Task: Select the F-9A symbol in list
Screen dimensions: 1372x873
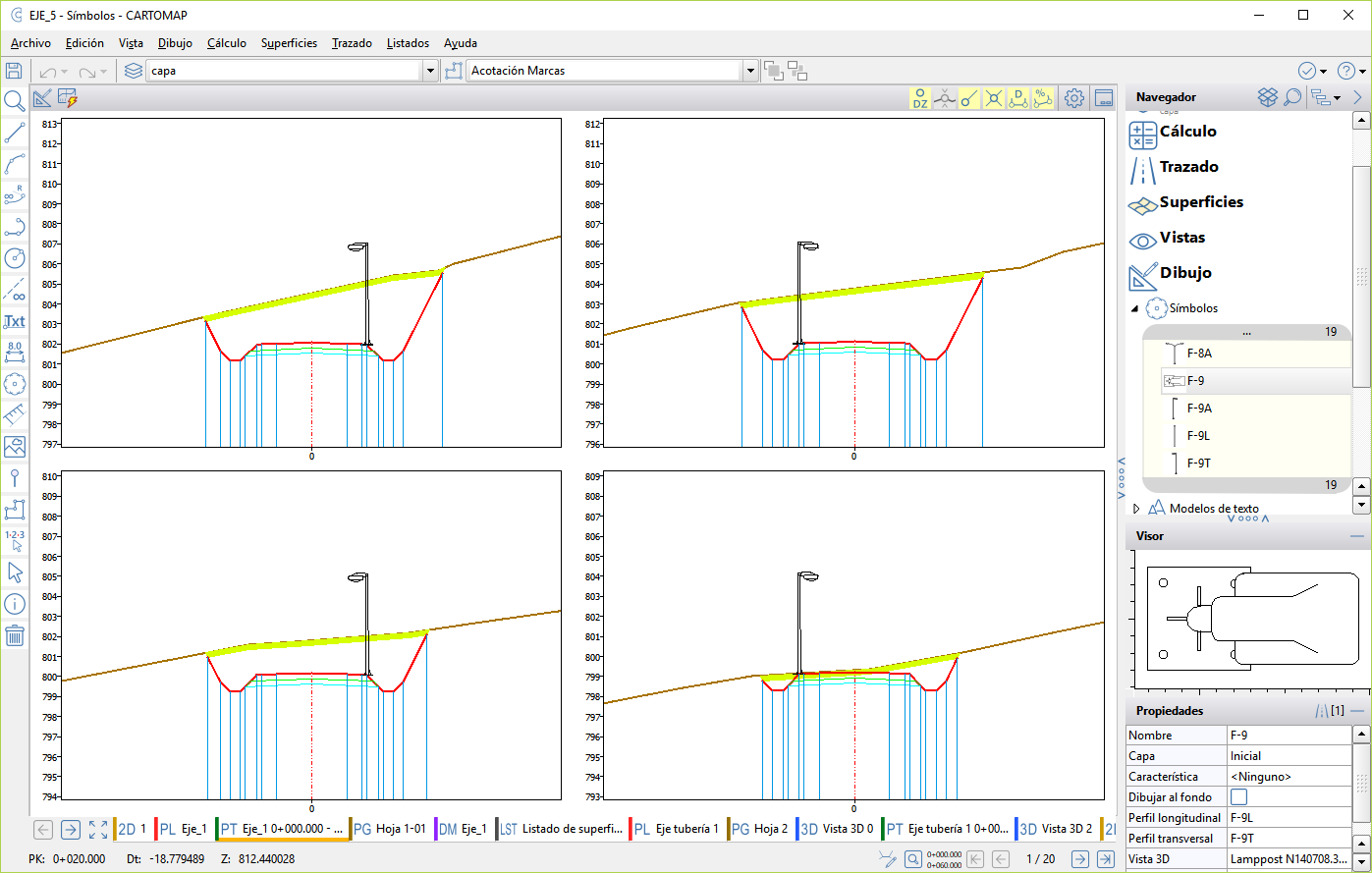Action: (x=1199, y=409)
